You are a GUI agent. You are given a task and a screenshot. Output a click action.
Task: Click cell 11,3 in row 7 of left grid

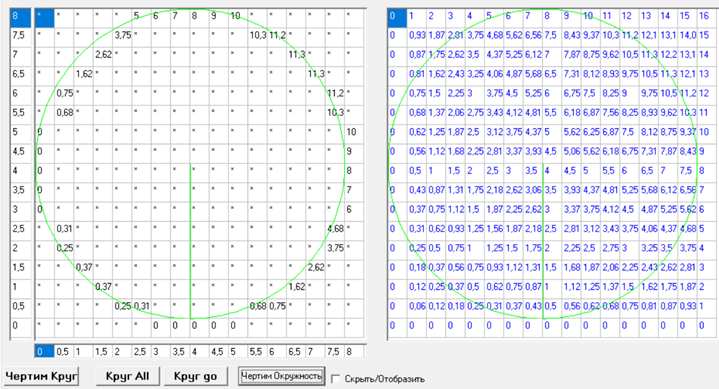click(297, 55)
